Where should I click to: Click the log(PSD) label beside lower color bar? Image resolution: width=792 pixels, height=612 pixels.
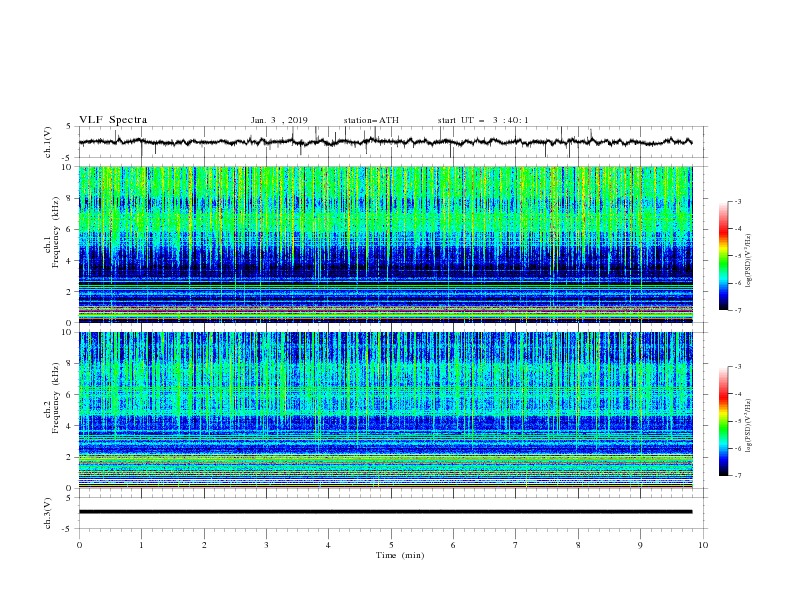pos(748,426)
